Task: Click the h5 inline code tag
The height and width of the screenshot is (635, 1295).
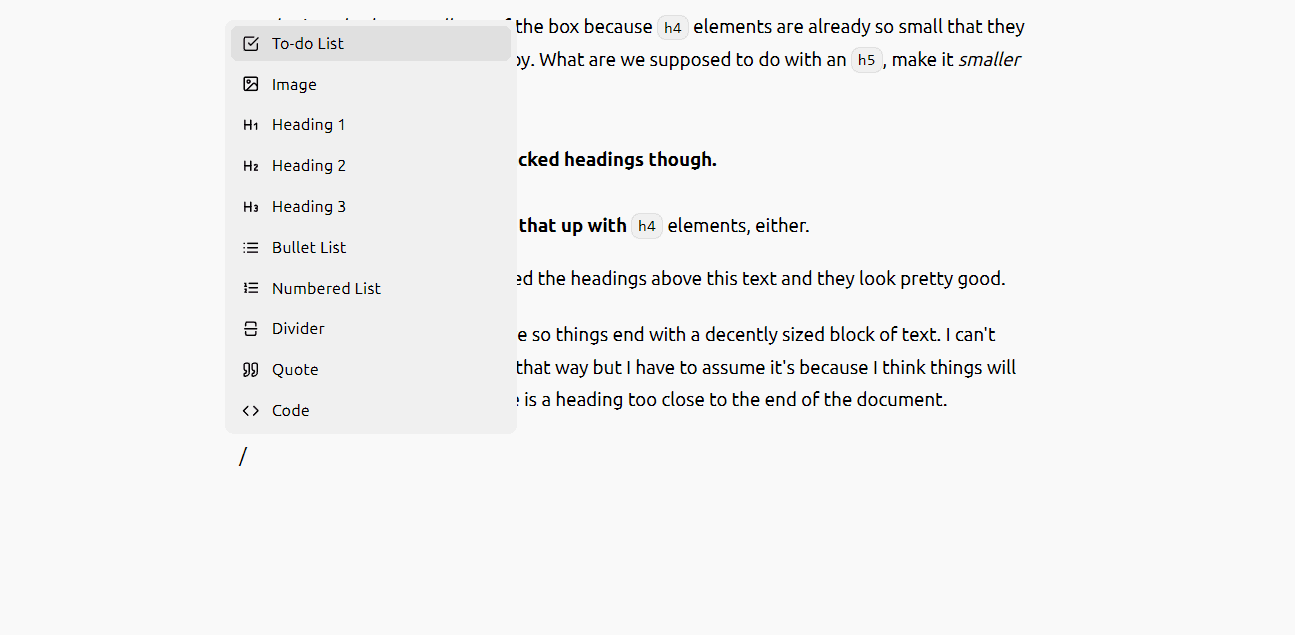Action: pyautogui.click(x=867, y=60)
